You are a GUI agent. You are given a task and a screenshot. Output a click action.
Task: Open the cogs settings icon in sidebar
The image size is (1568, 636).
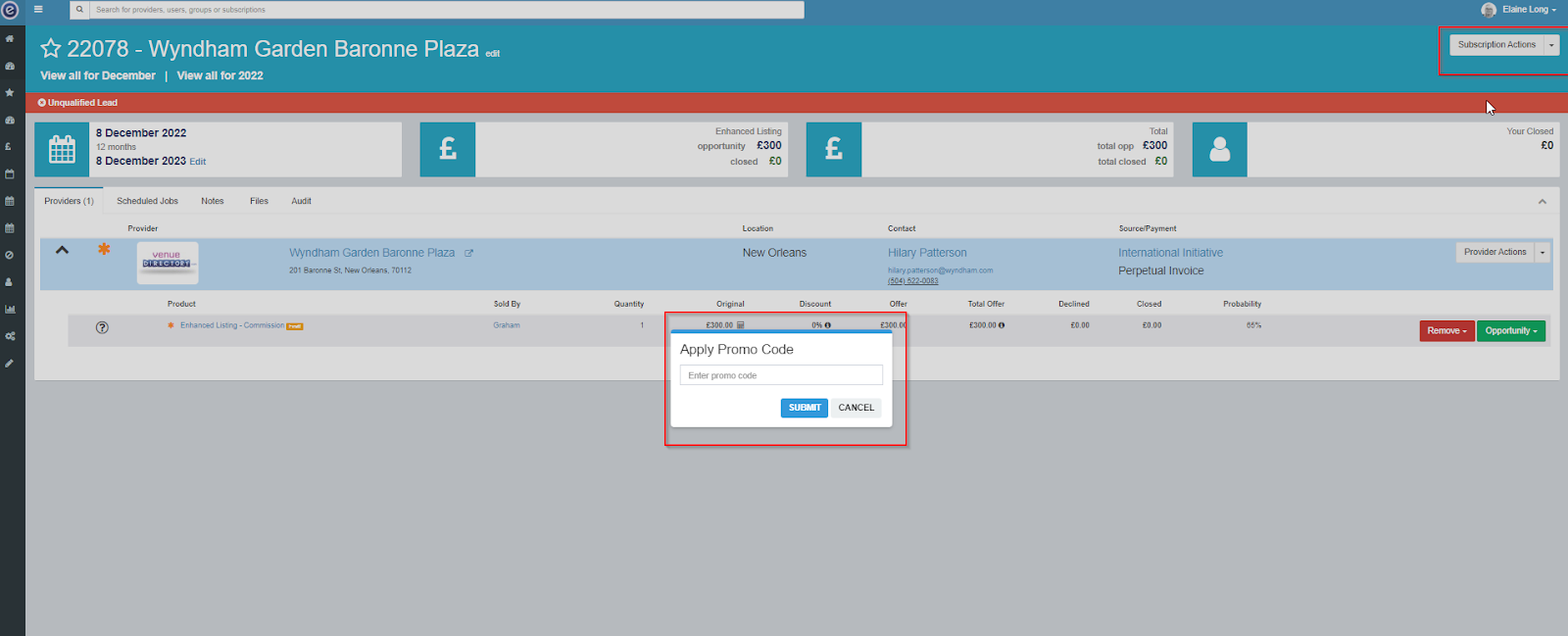click(x=10, y=336)
